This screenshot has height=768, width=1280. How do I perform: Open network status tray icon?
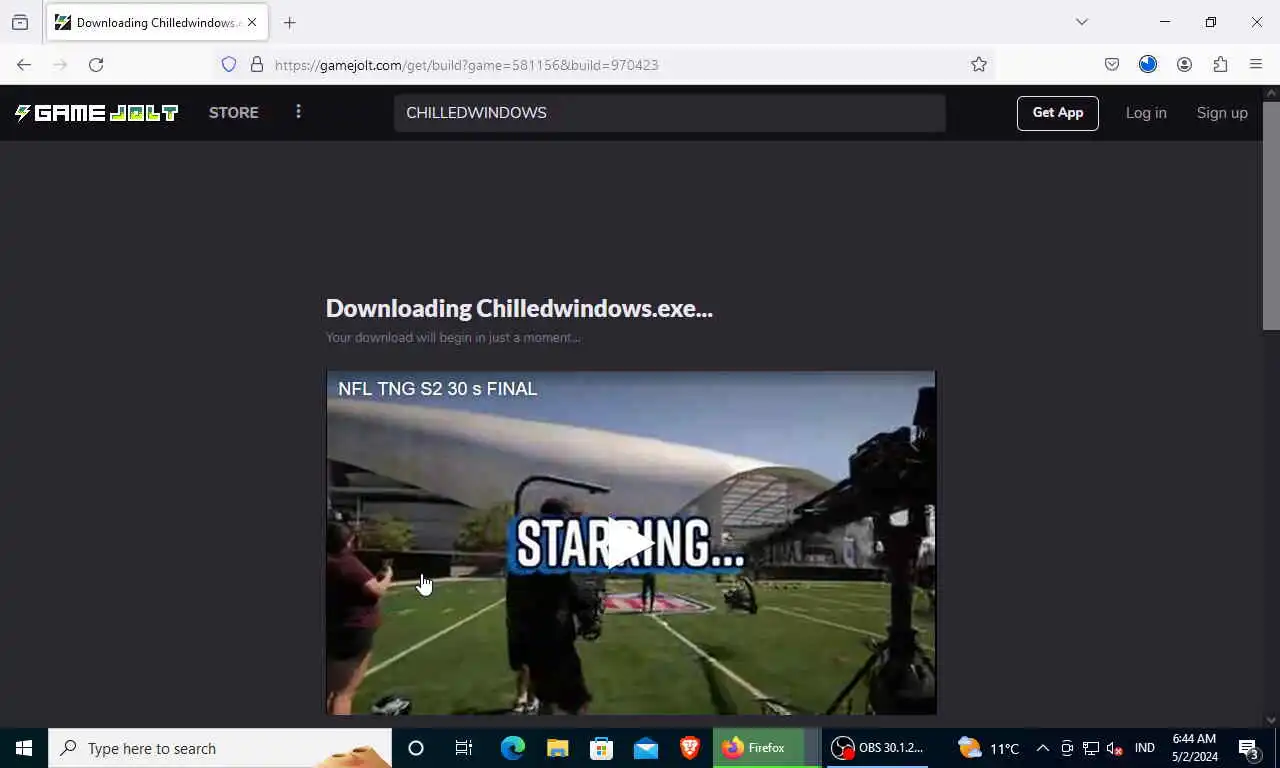1091,748
